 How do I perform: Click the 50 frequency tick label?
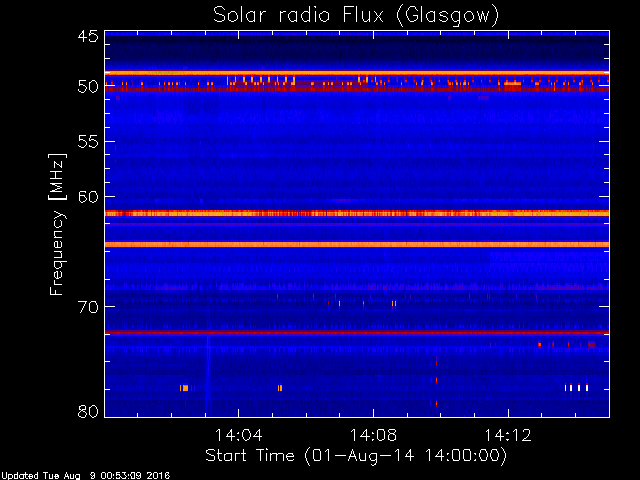pos(88,87)
